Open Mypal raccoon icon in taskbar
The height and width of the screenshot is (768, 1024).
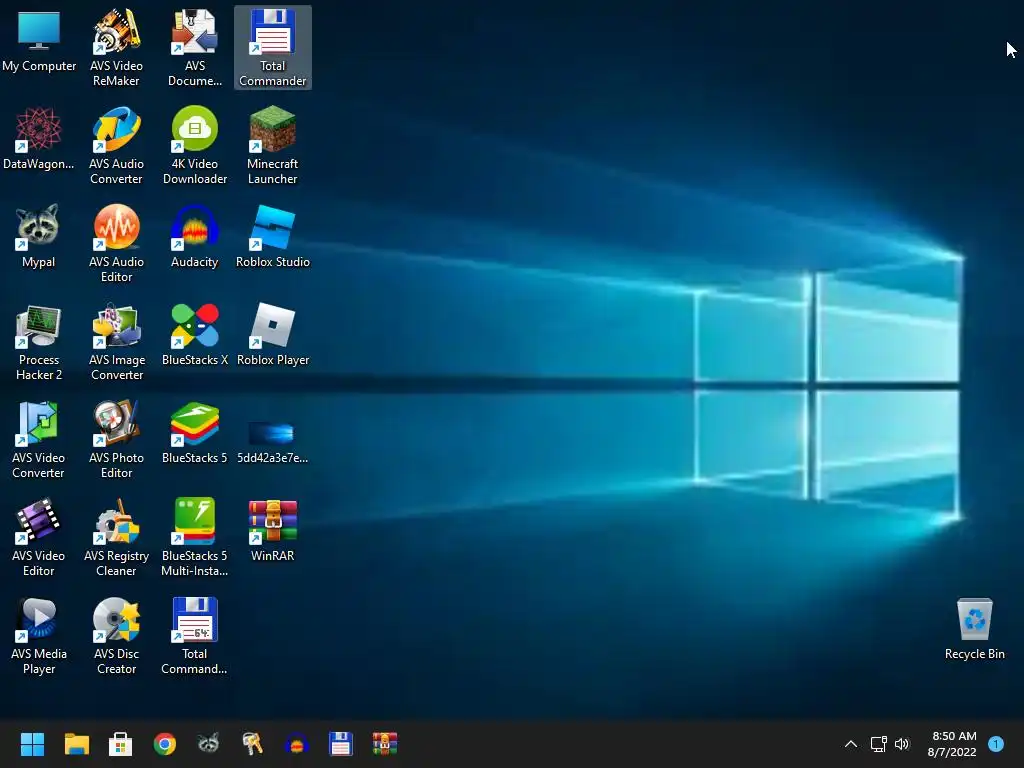208,744
